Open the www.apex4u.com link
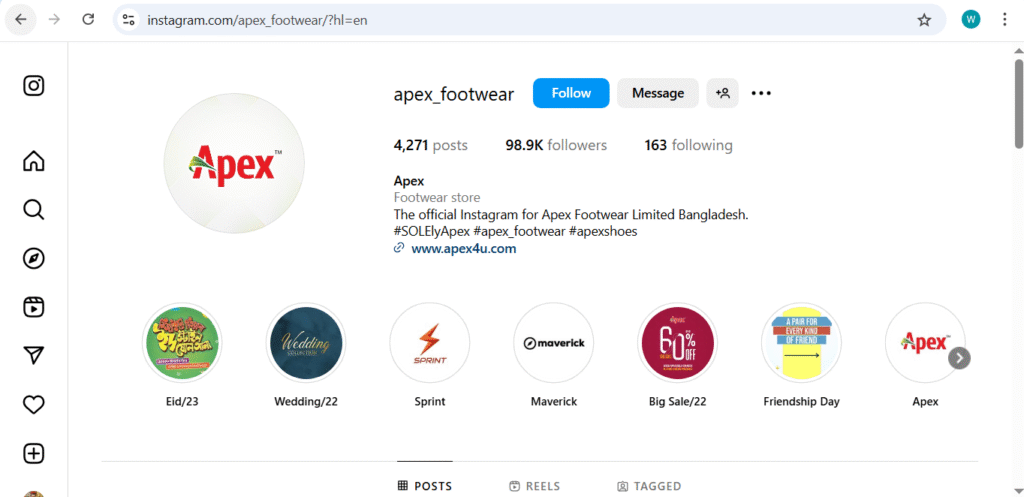Image resolution: width=1024 pixels, height=497 pixels. click(x=464, y=249)
